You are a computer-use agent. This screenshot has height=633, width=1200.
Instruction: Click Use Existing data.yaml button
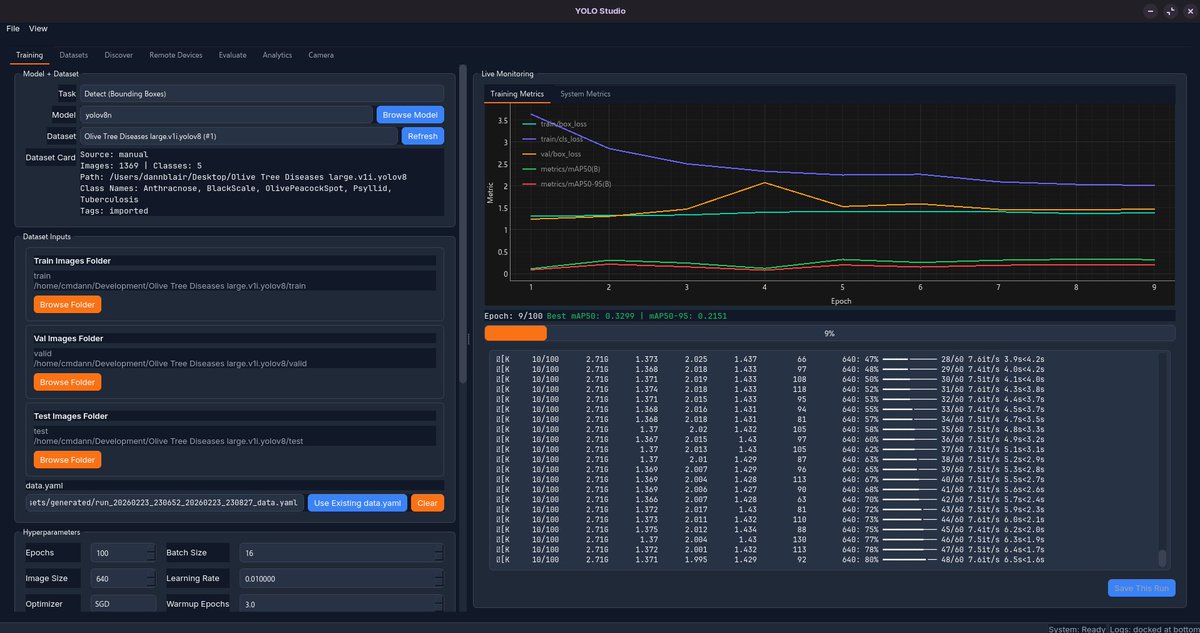click(357, 503)
